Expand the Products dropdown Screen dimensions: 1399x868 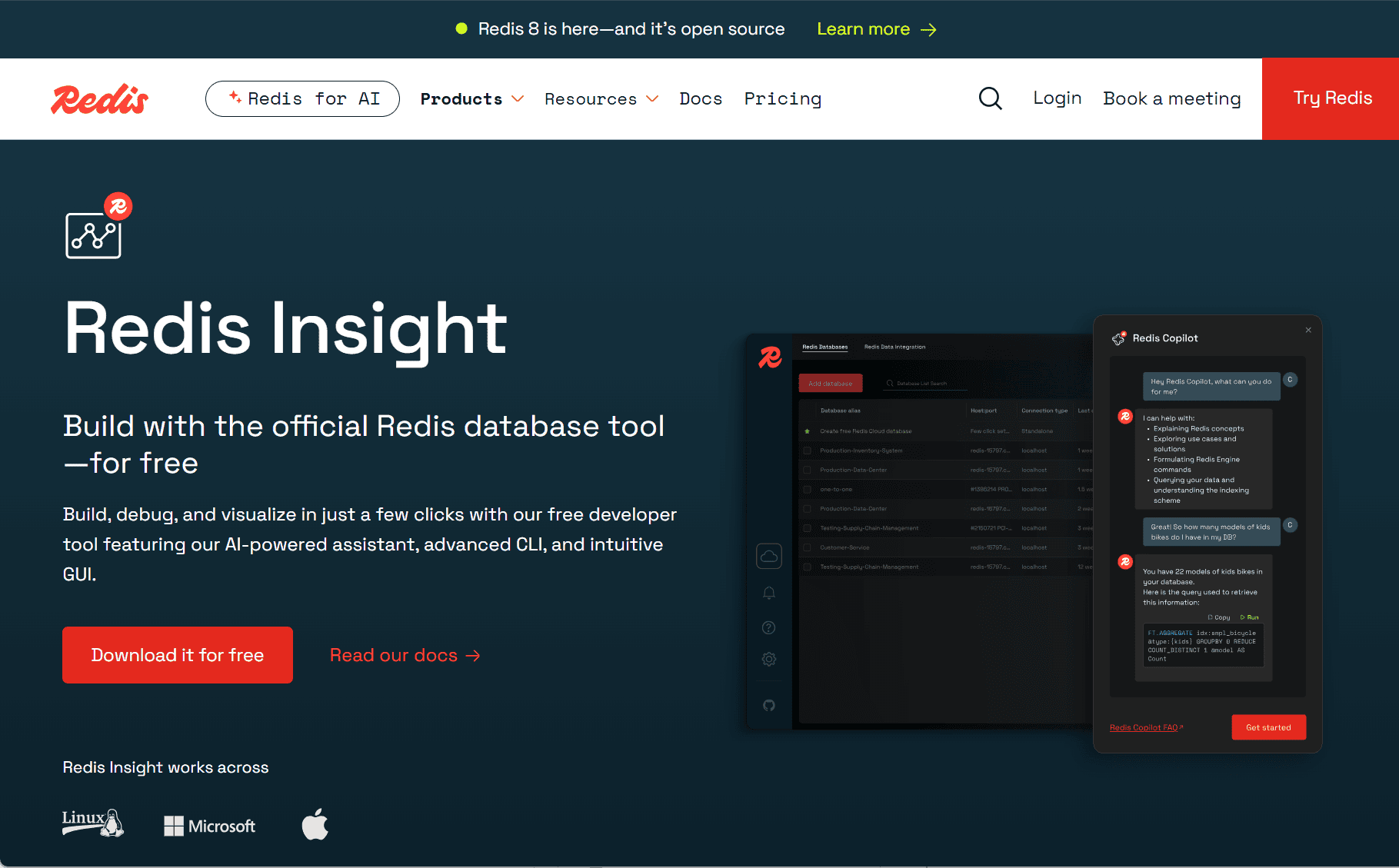tap(471, 98)
